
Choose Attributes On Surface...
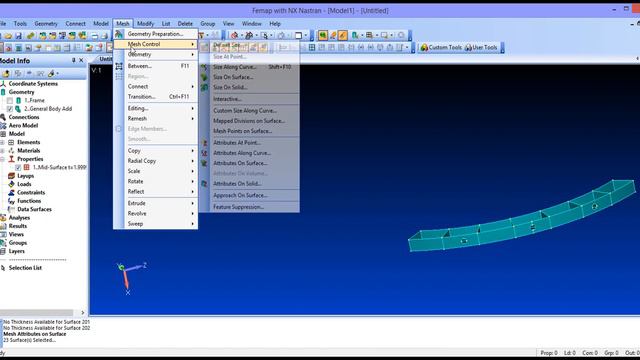249,163
